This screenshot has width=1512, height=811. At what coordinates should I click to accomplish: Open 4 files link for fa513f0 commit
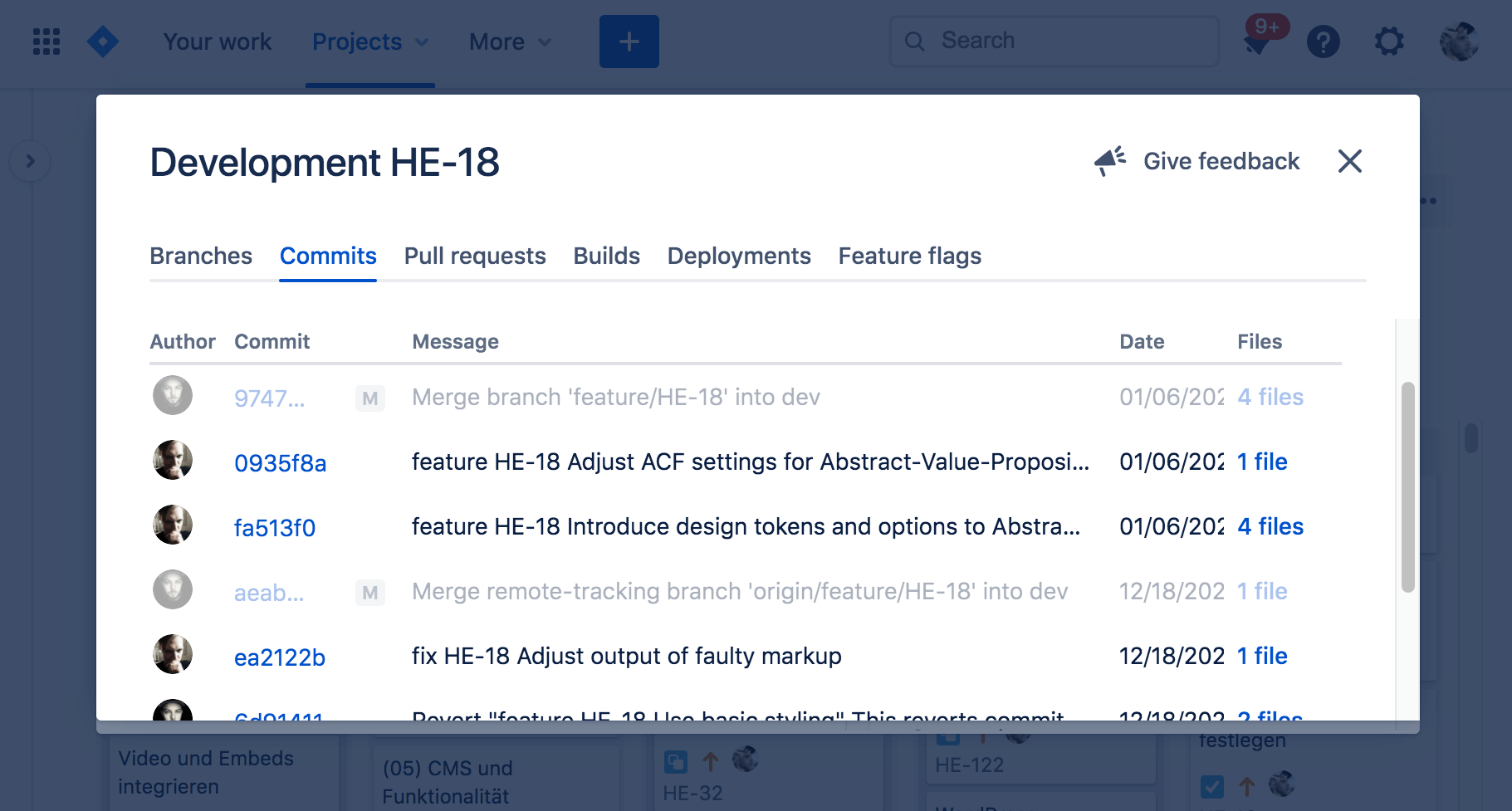(x=1270, y=526)
